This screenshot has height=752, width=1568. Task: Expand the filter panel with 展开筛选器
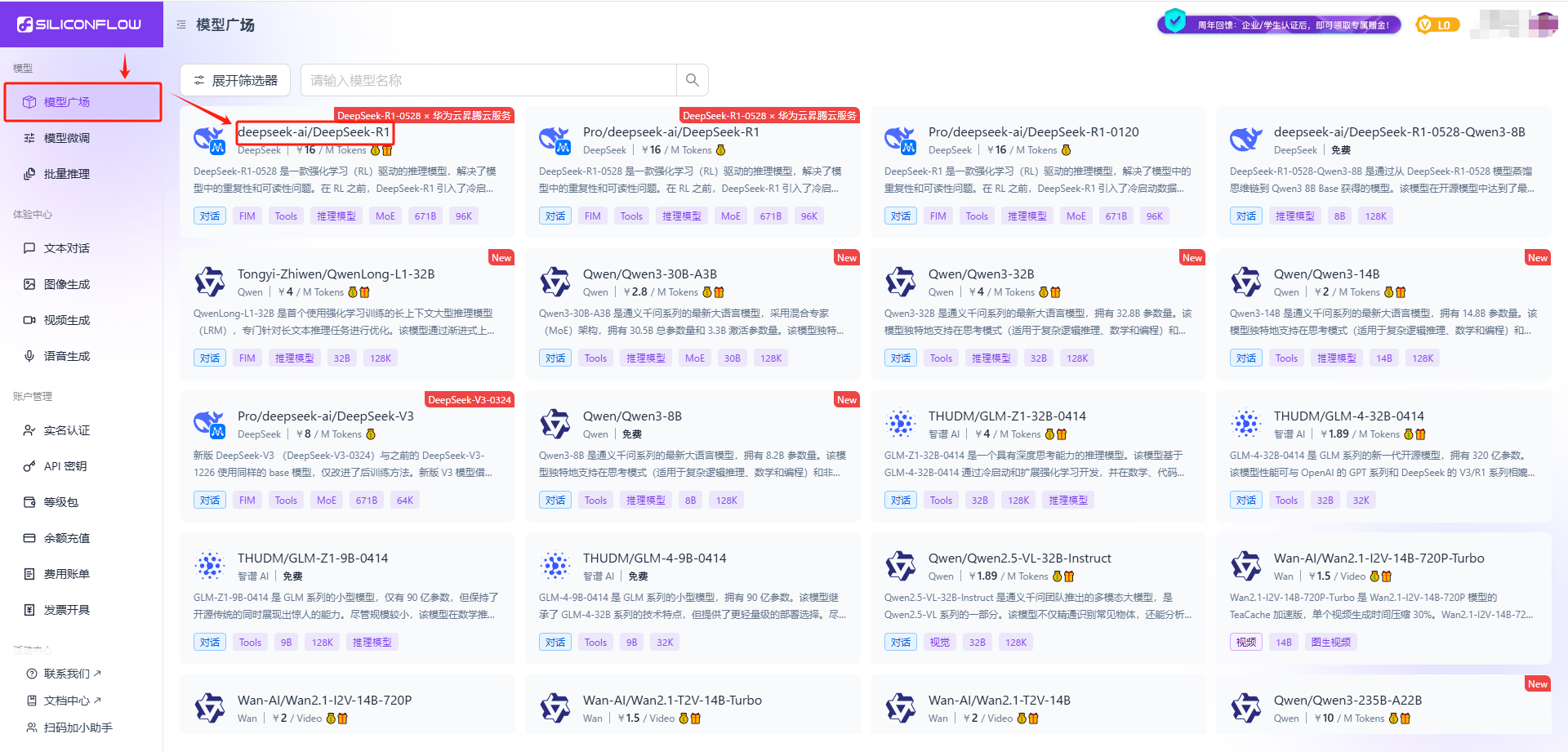[235, 80]
